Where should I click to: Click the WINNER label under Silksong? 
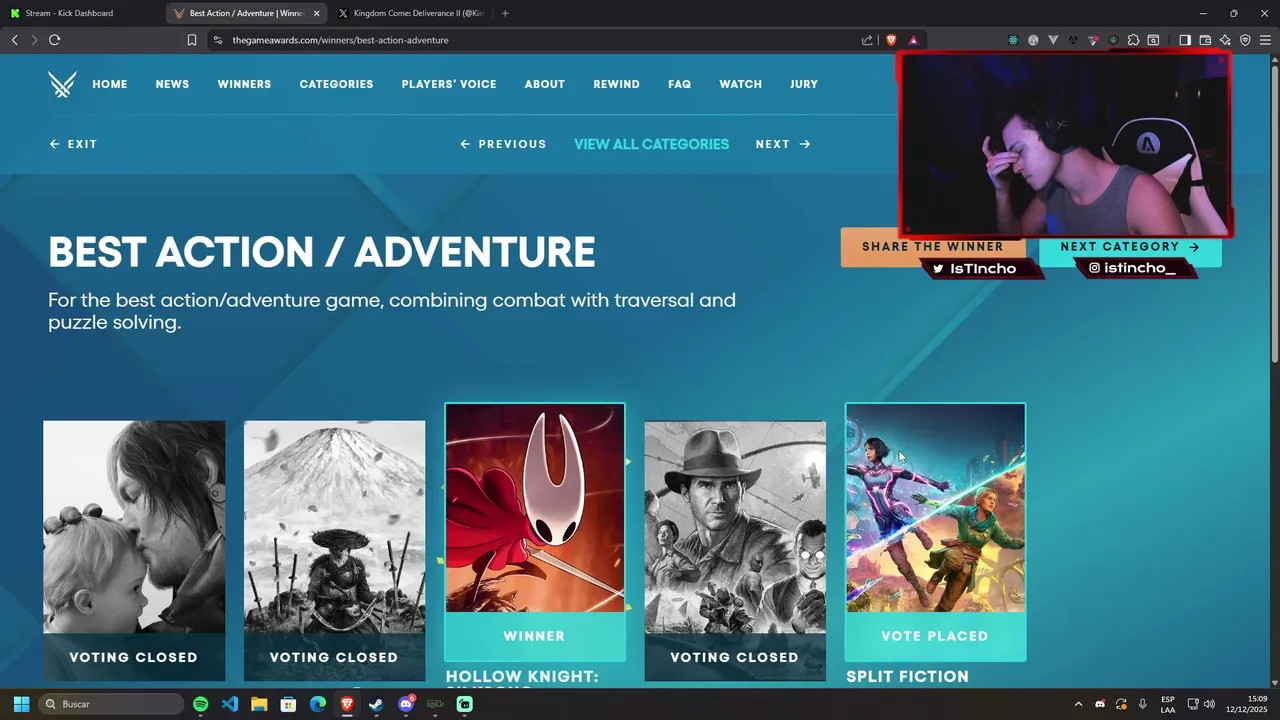(535, 636)
